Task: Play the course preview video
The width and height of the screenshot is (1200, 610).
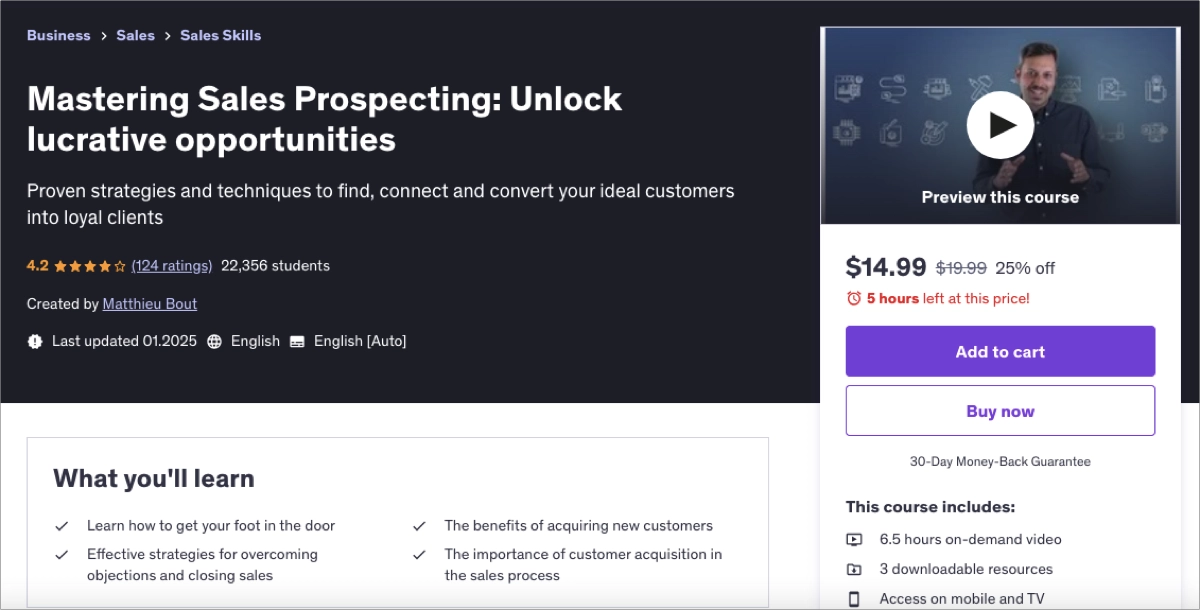Action: pos(1000,125)
